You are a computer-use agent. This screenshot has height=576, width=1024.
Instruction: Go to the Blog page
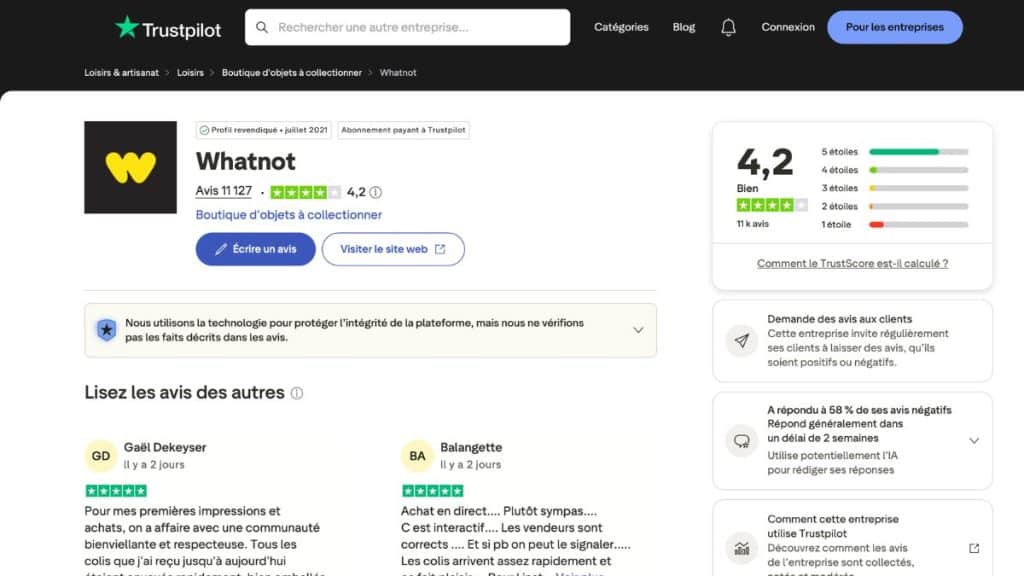click(x=684, y=27)
